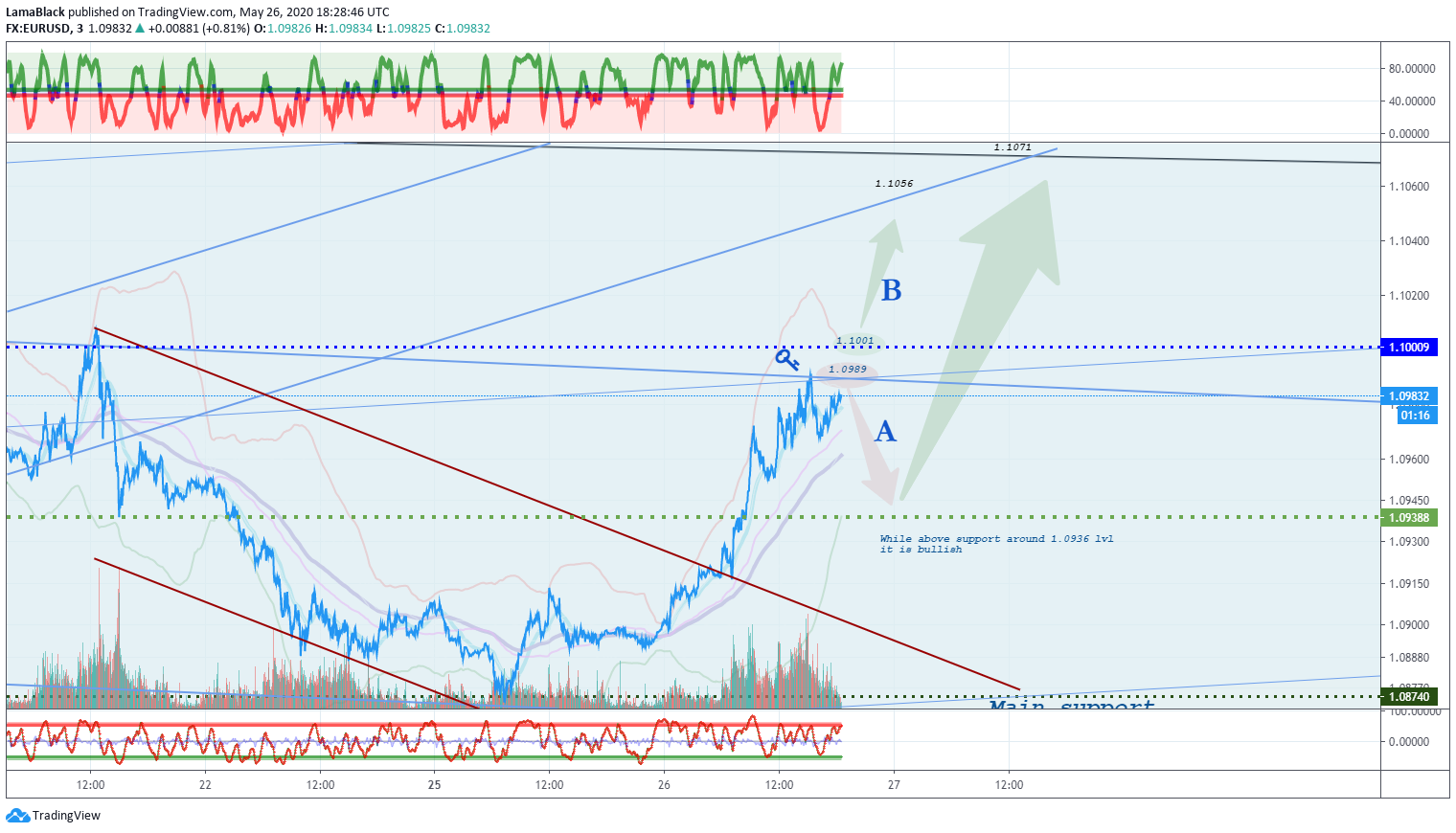Image resolution: width=1456 pixels, height=833 pixels.
Task: Click the L:1.09825 low value
Action: (x=403, y=29)
